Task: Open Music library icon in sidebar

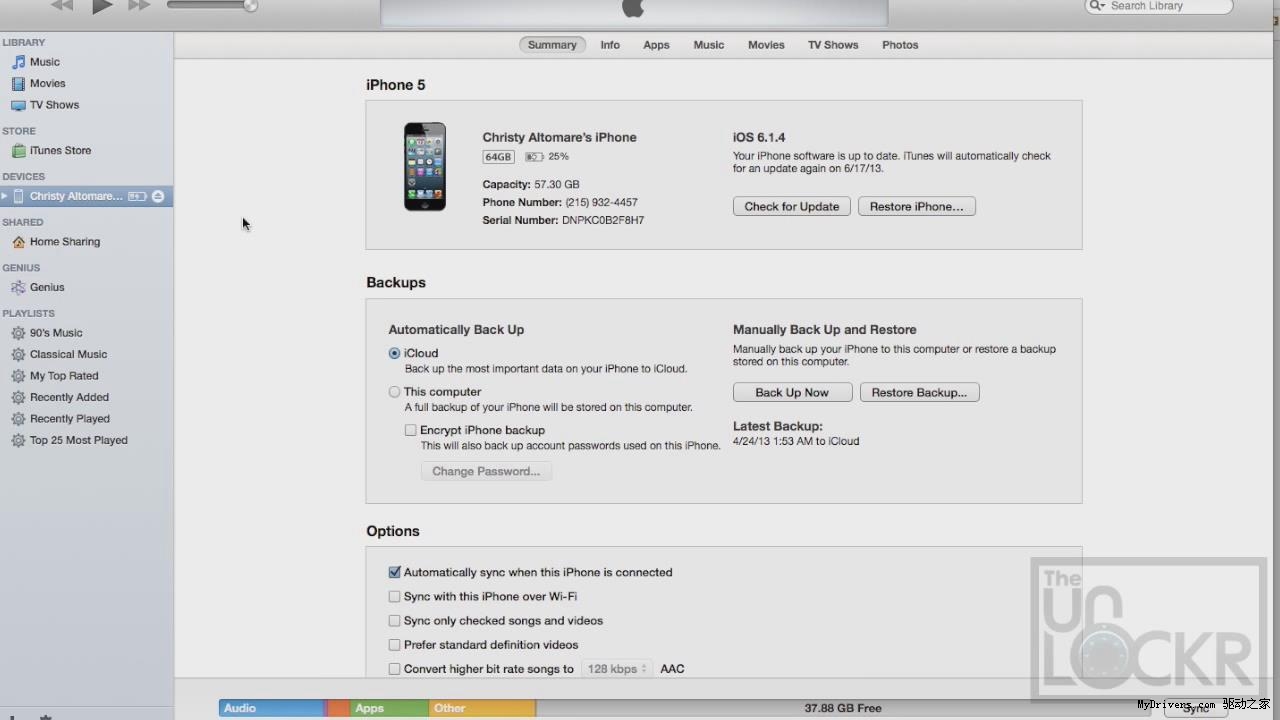Action: coord(18,62)
